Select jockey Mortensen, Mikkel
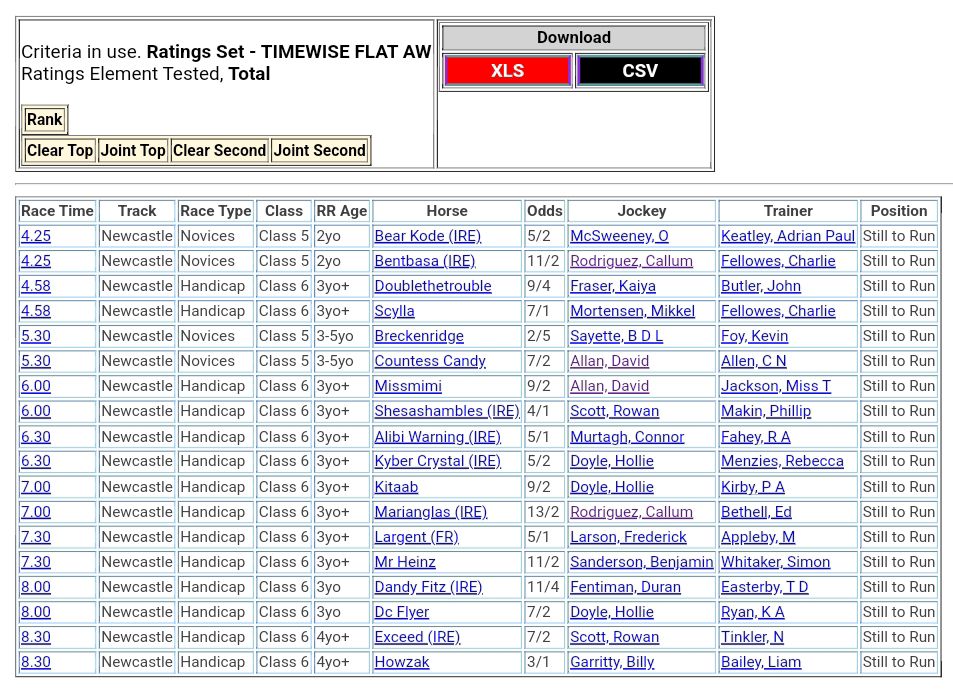The width and height of the screenshot is (953, 695). pos(632,311)
